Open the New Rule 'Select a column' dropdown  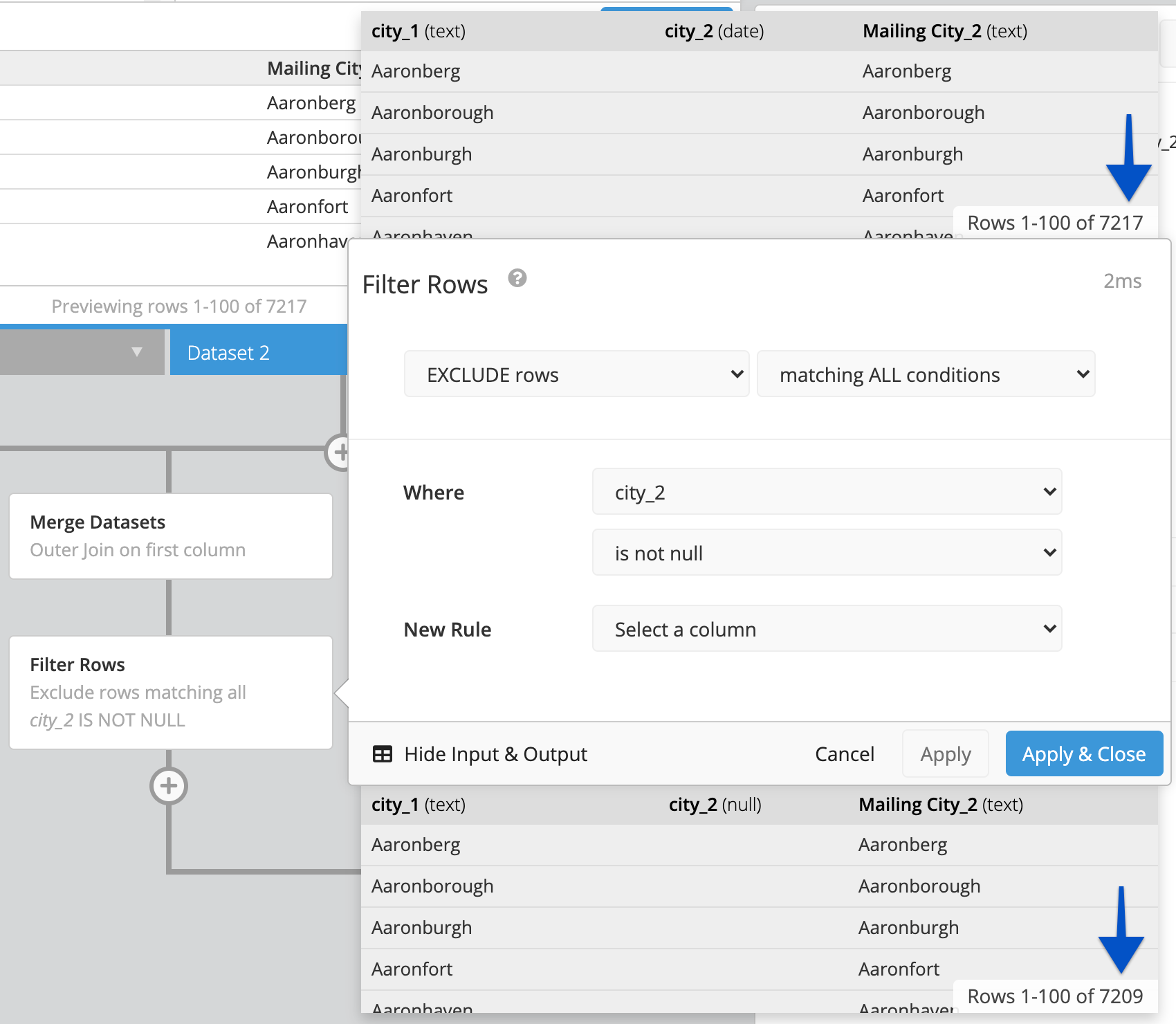pos(827,629)
